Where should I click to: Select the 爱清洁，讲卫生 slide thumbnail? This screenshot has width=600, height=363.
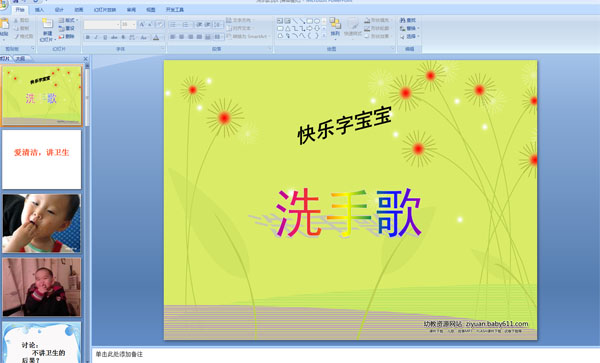(x=42, y=159)
